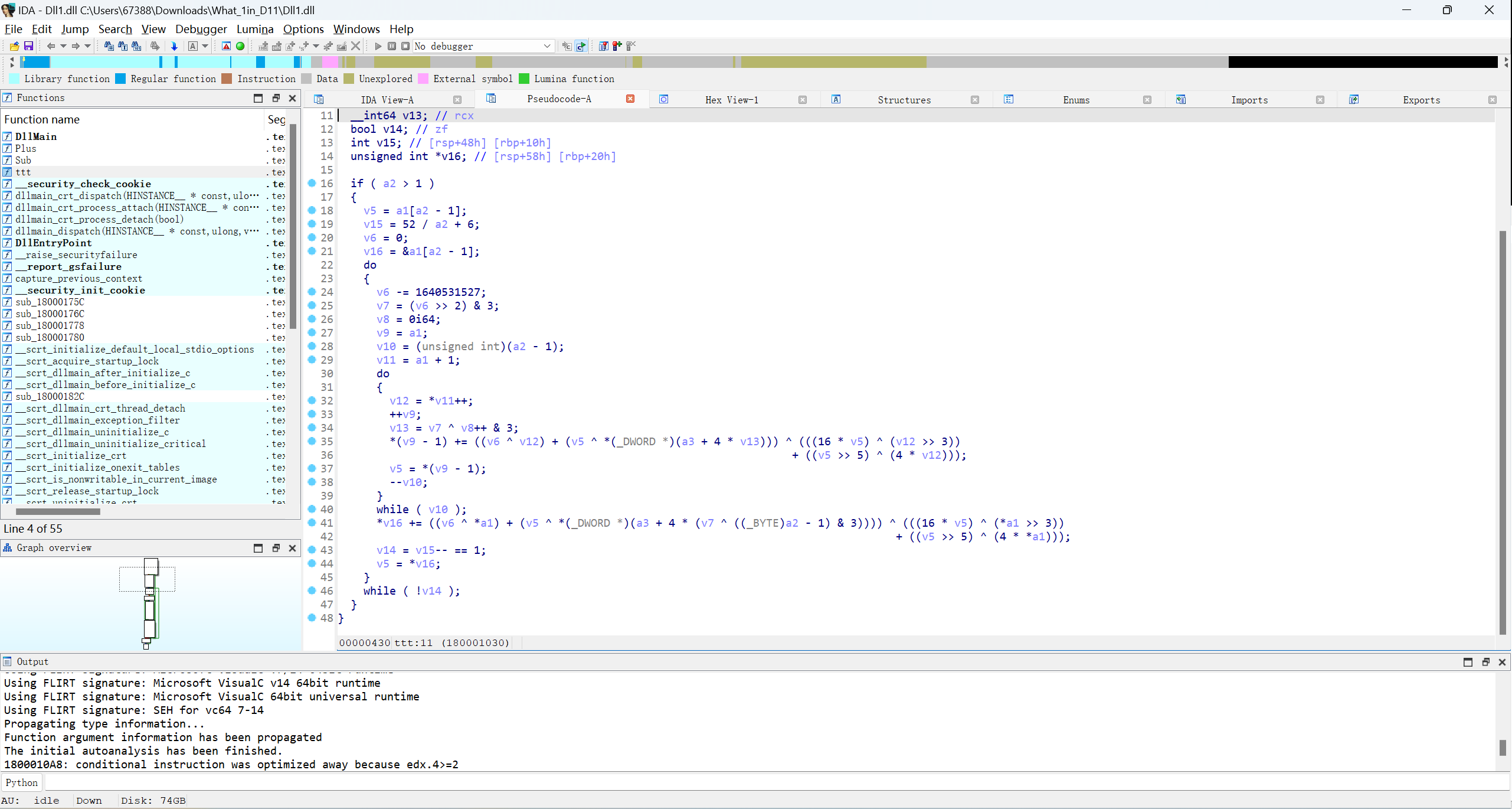
Task: Switch to the Structures tab
Action: pos(904,100)
